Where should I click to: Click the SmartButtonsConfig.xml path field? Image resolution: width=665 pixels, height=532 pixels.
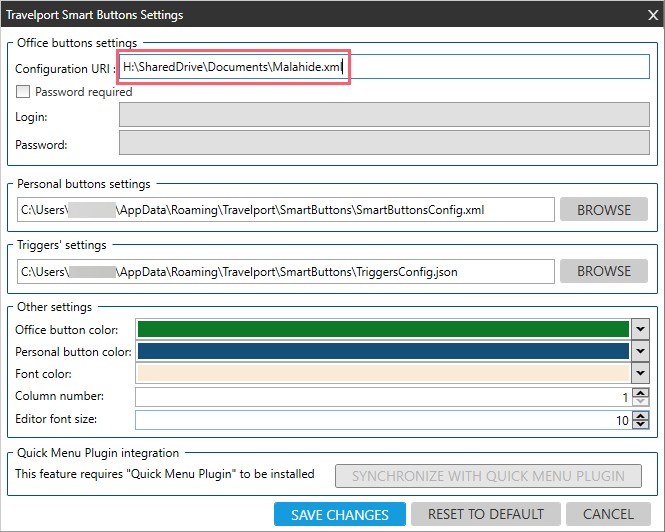[x=285, y=210]
